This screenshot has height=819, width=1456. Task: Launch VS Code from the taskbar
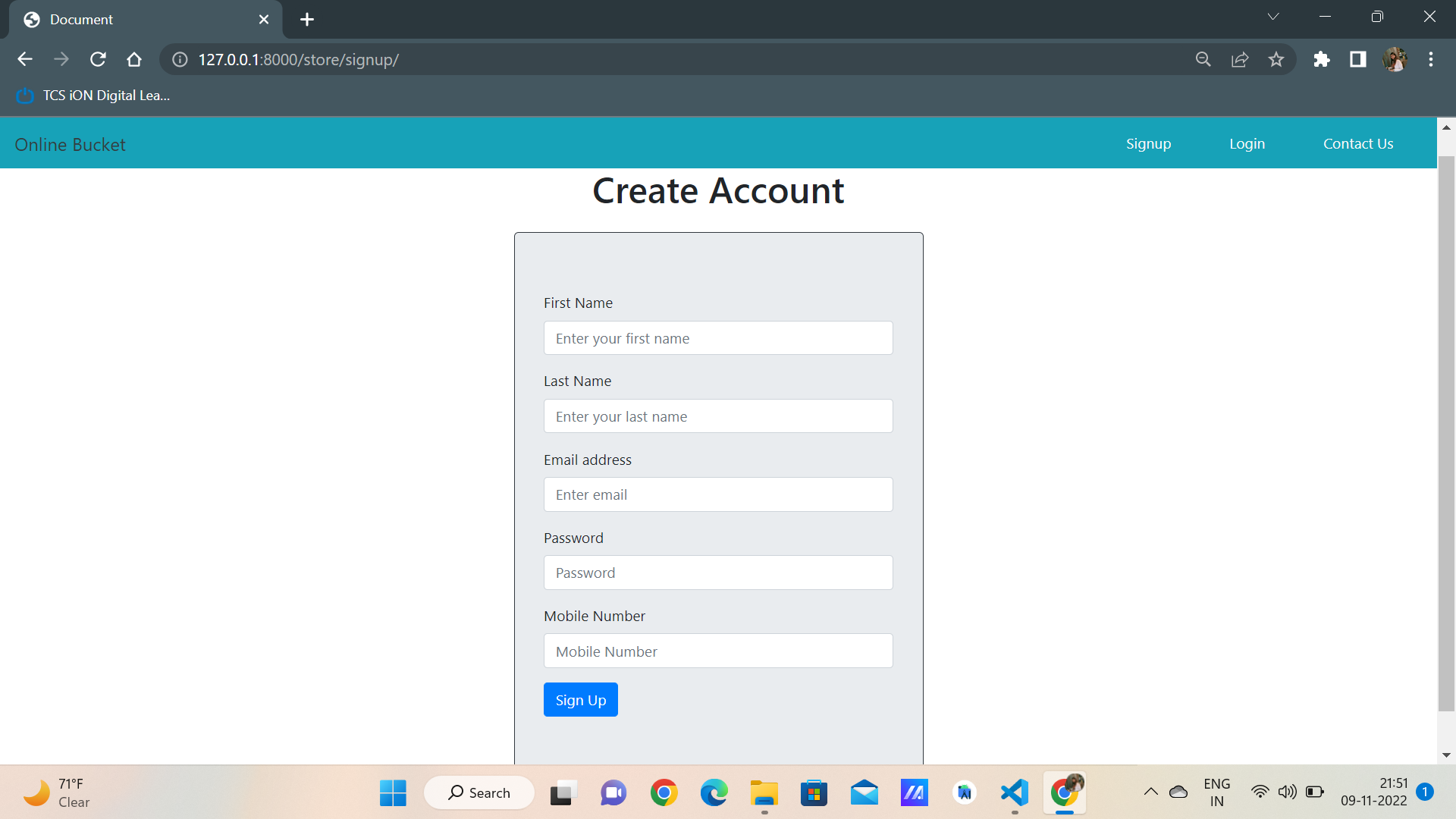(1014, 792)
